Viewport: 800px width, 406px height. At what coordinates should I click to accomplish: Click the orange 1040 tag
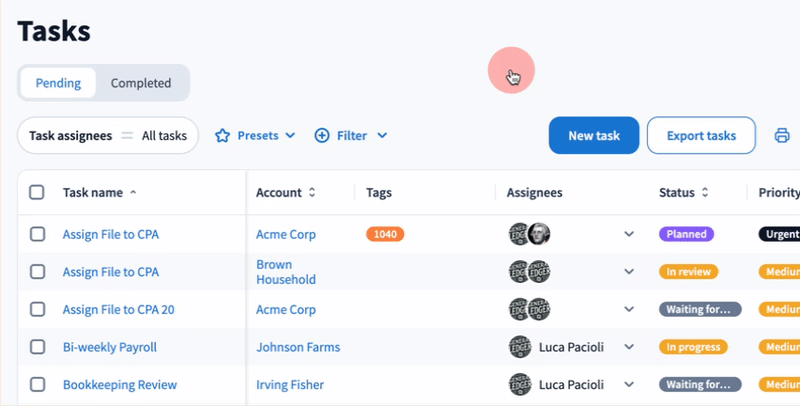385,234
